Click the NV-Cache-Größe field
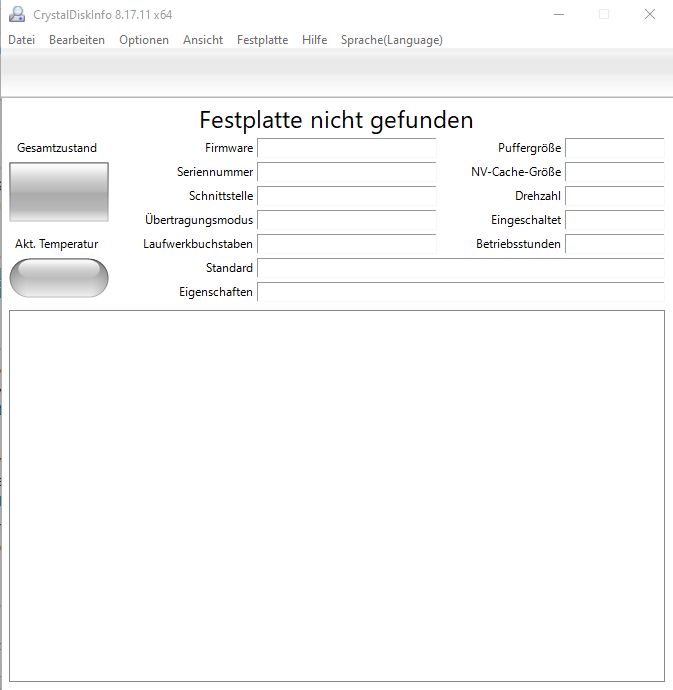The height and width of the screenshot is (690, 673). coord(615,172)
